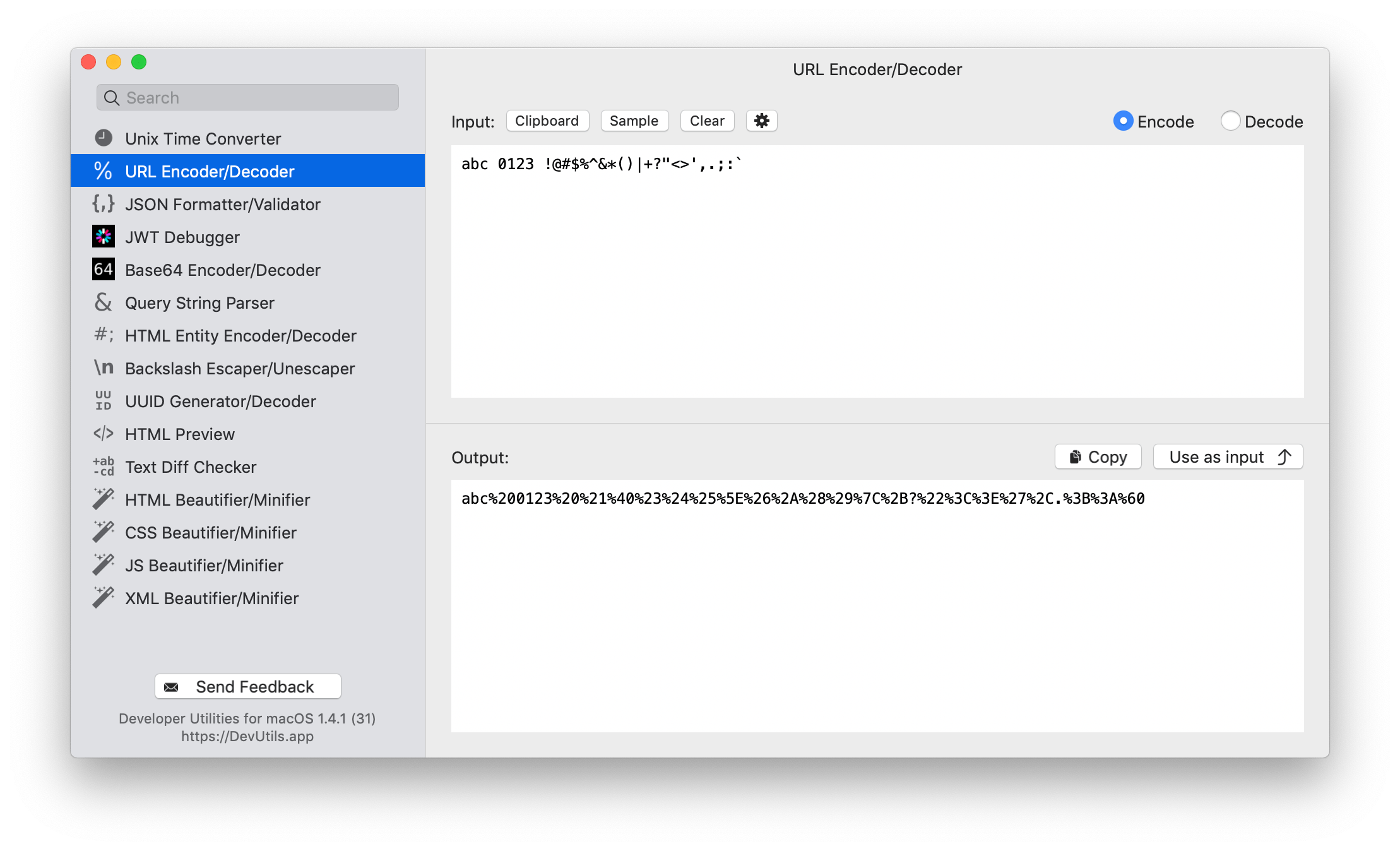The image size is (1400, 851).
Task: Open Text Diff Checker in the sidebar
Action: pos(191,467)
